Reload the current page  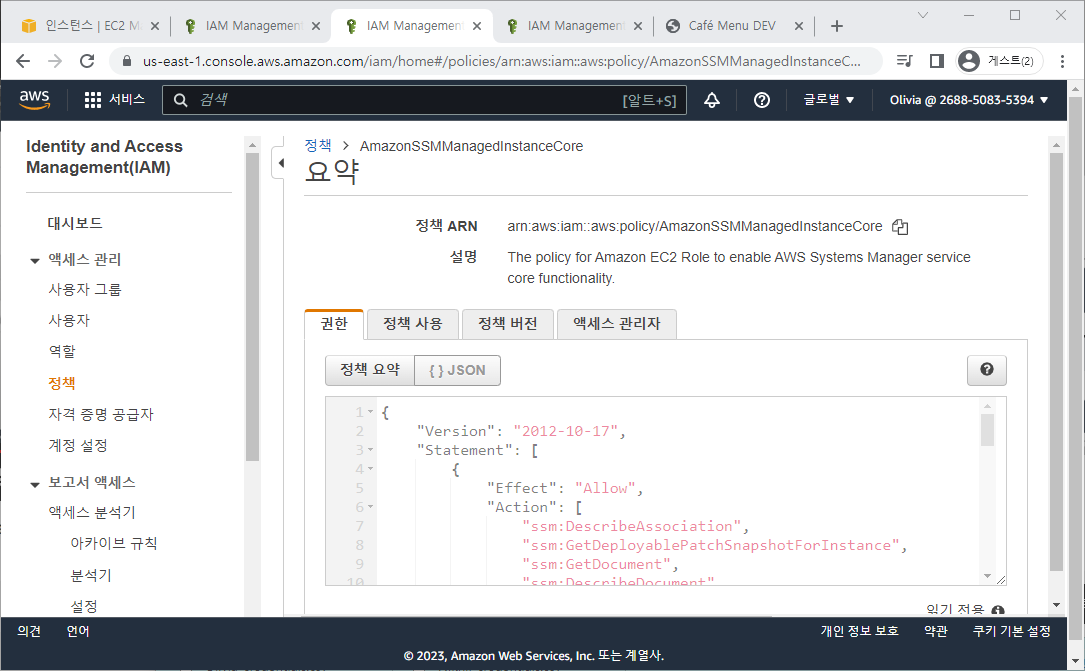86,61
